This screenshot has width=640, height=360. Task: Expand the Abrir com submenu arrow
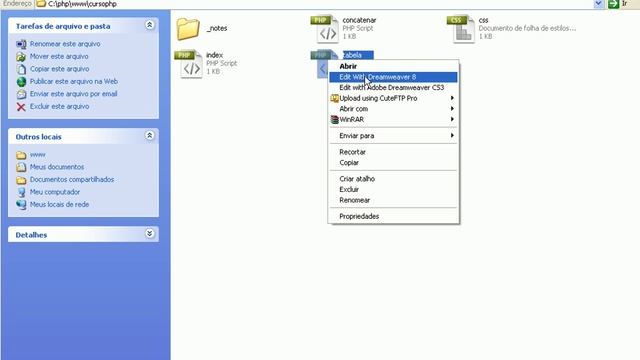452,109
